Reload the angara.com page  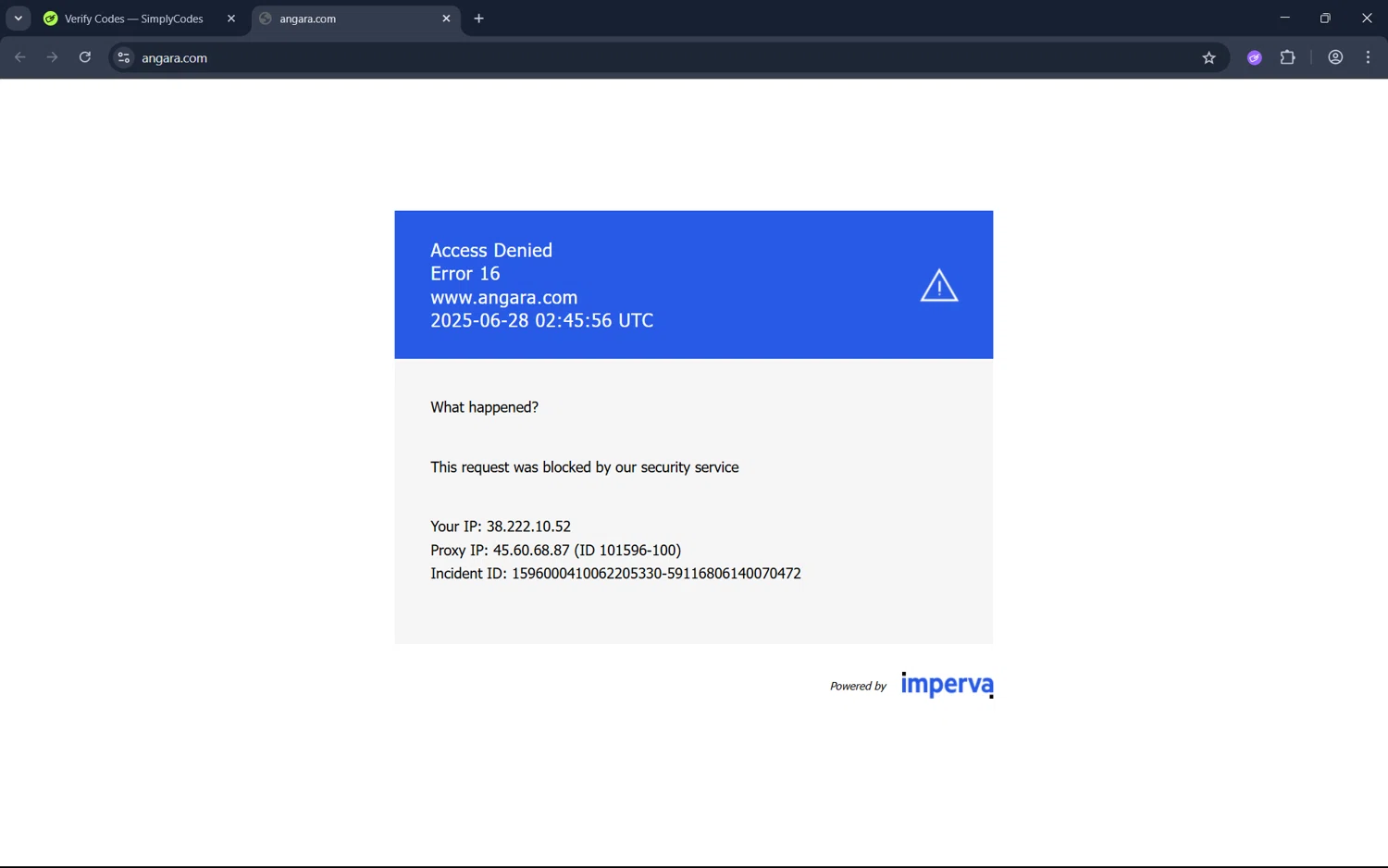coord(85,57)
